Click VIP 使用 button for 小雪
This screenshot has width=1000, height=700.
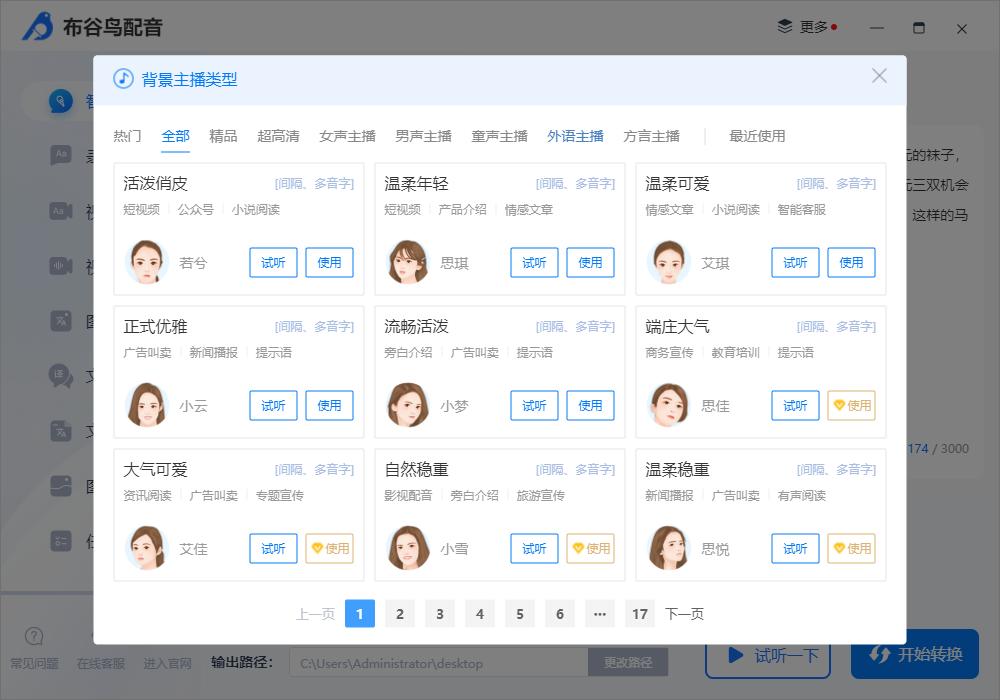point(590,548)
